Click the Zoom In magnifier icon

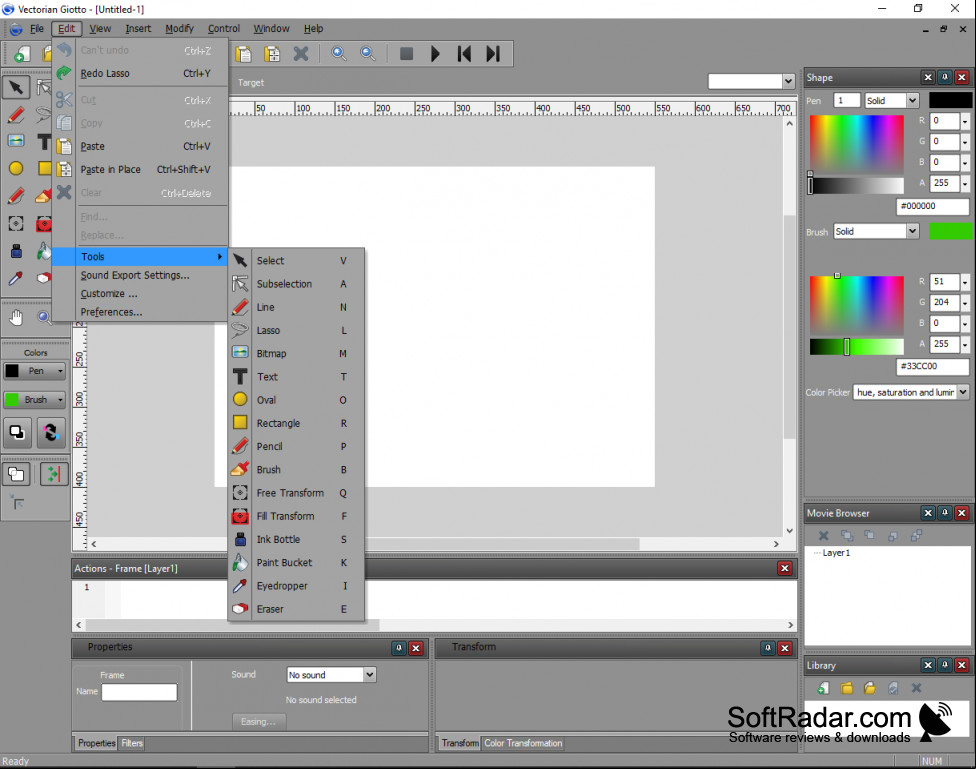pos(339,54)
